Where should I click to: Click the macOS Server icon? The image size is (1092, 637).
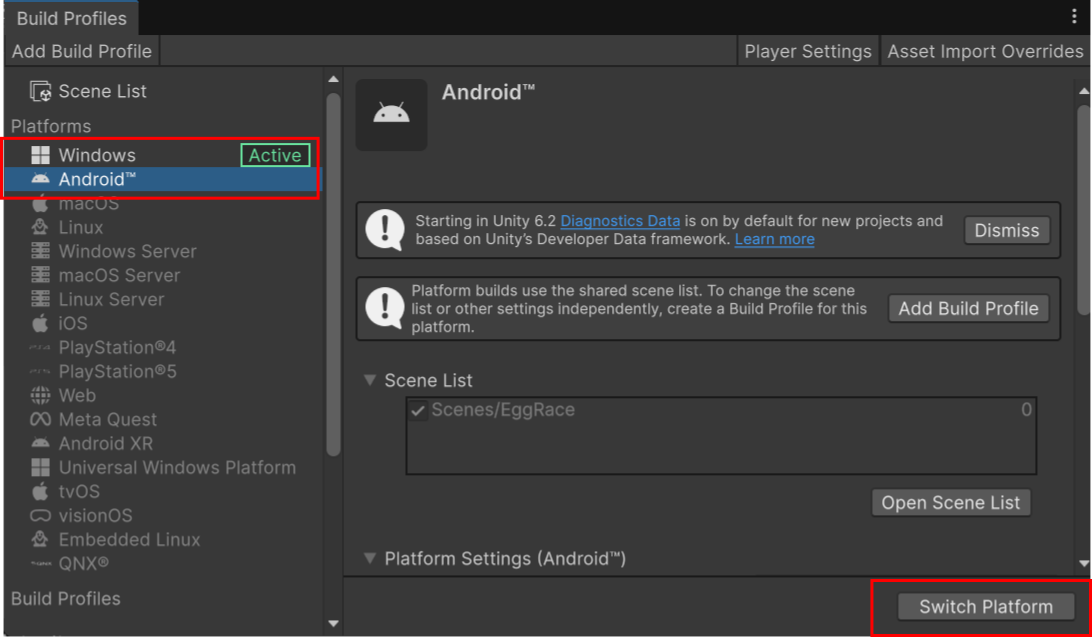coord(40,276)
